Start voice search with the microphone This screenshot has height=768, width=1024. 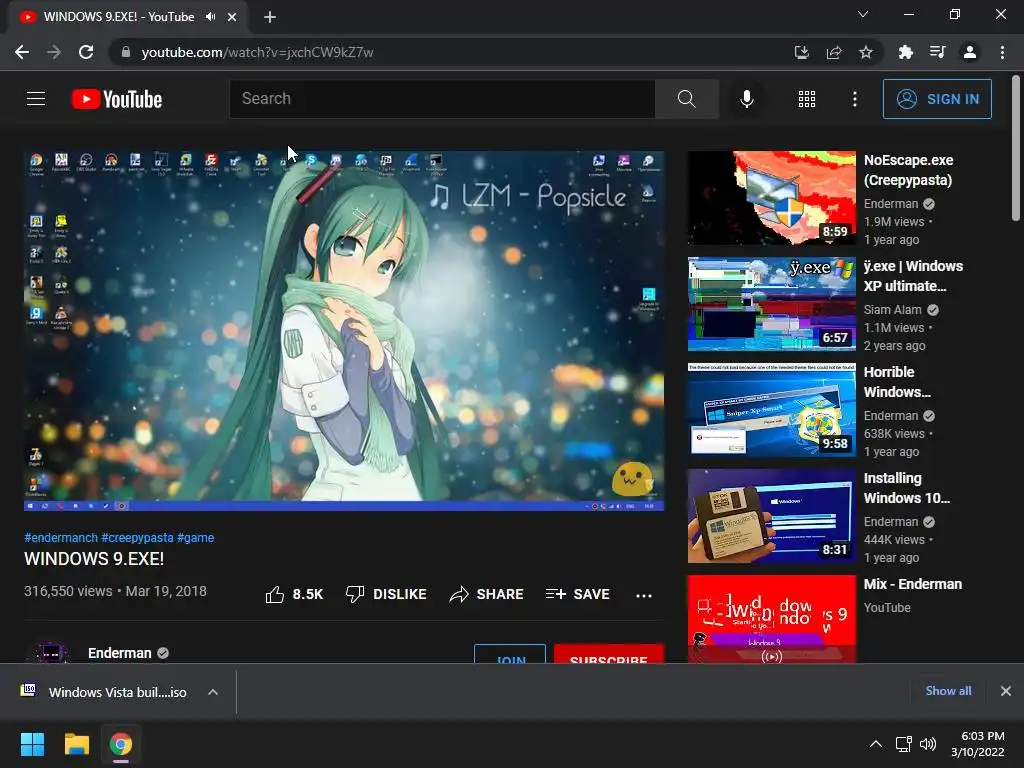(x=746, y=99)
